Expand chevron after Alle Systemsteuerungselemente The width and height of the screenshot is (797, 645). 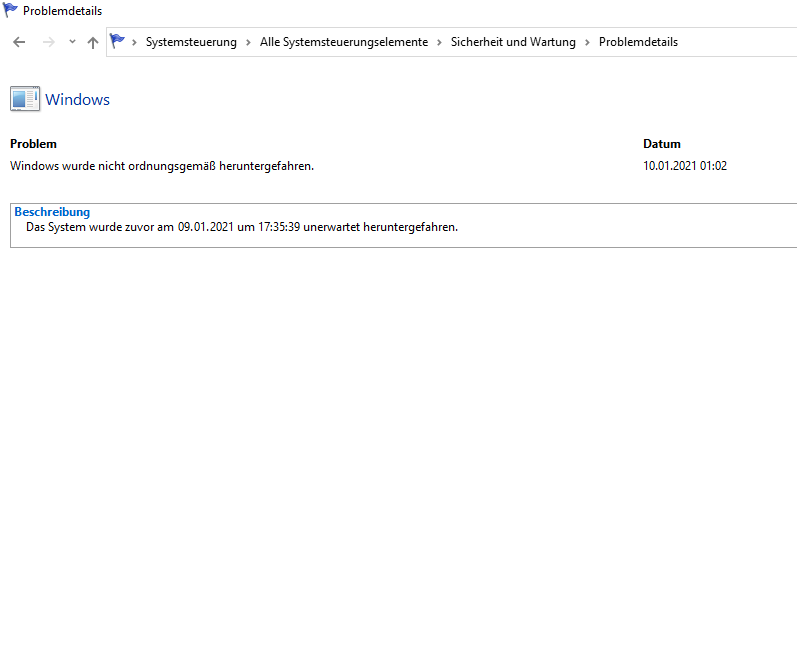(439, 42)
